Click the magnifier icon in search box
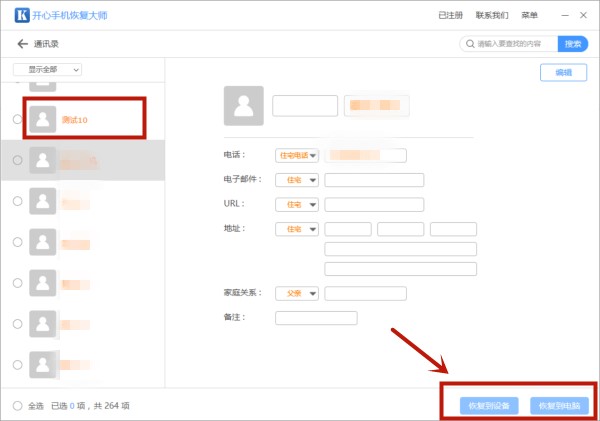Viewport: 600px width, 421px height. pos(470,44)
